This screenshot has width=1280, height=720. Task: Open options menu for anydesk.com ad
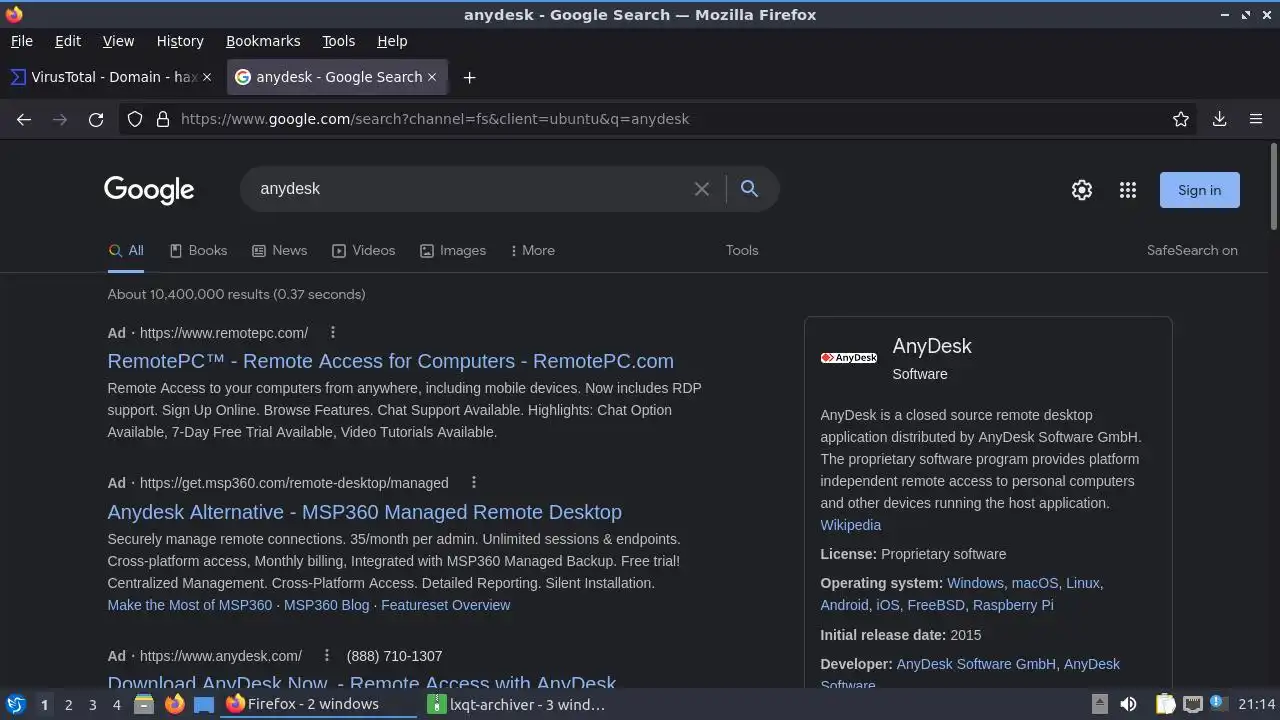(x=326, y=656)
